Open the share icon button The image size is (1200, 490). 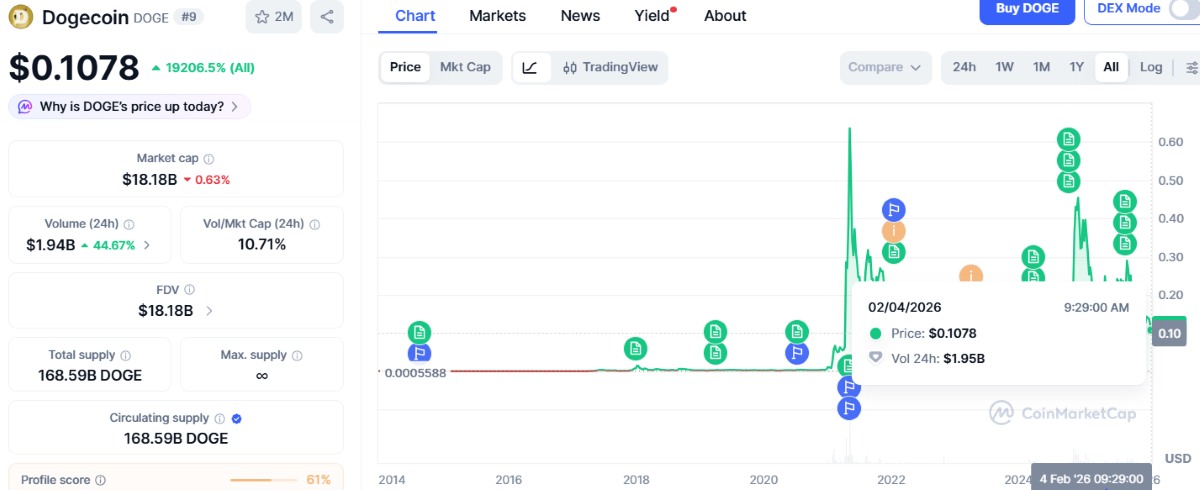click(327, 17)
